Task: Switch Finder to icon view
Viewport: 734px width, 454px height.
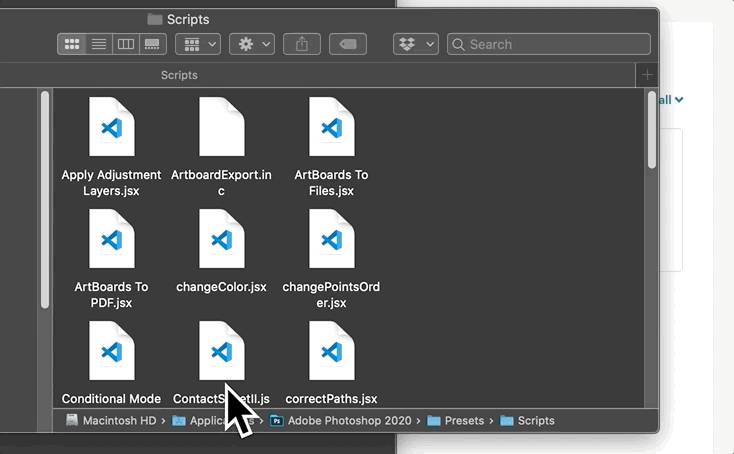Action: (x=72, y=44)
